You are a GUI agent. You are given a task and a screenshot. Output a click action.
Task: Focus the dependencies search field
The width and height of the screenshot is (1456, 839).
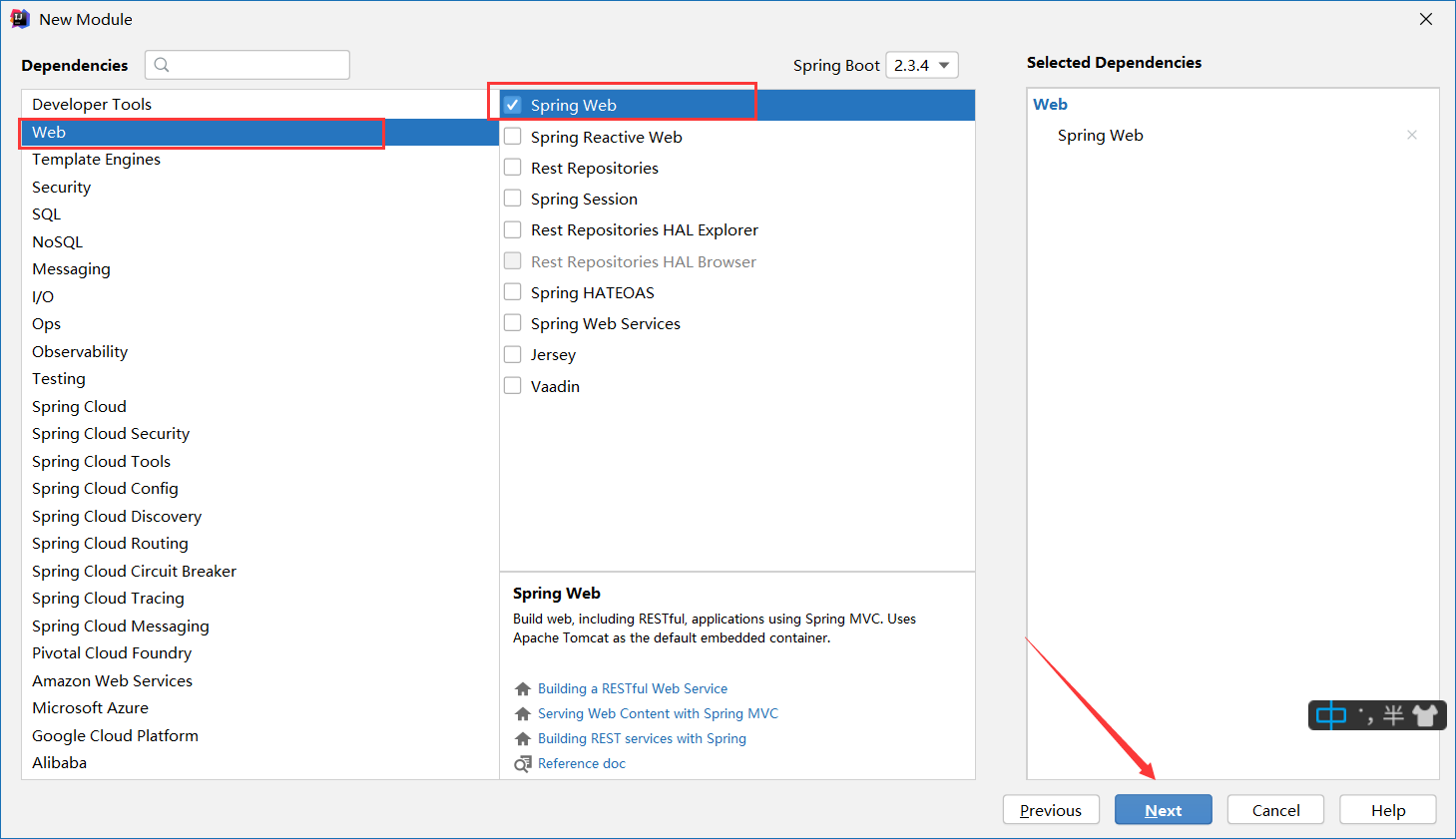(247, 65)
